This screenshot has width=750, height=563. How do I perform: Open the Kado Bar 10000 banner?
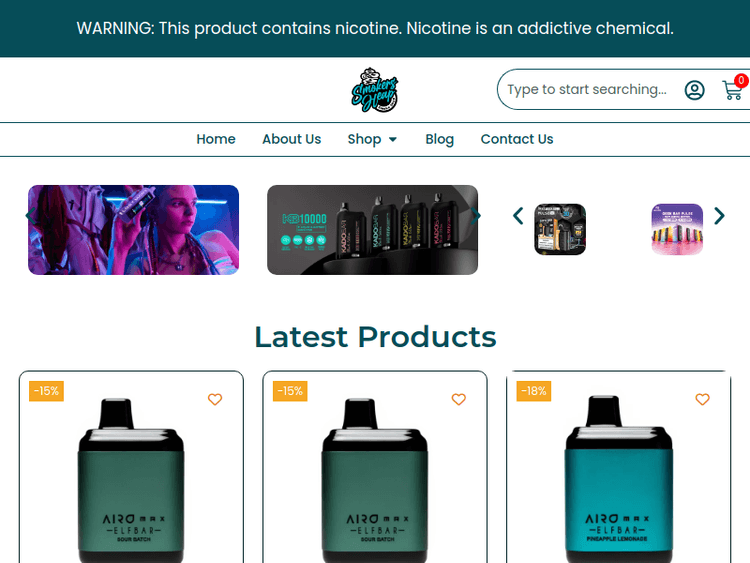point(372,230)
